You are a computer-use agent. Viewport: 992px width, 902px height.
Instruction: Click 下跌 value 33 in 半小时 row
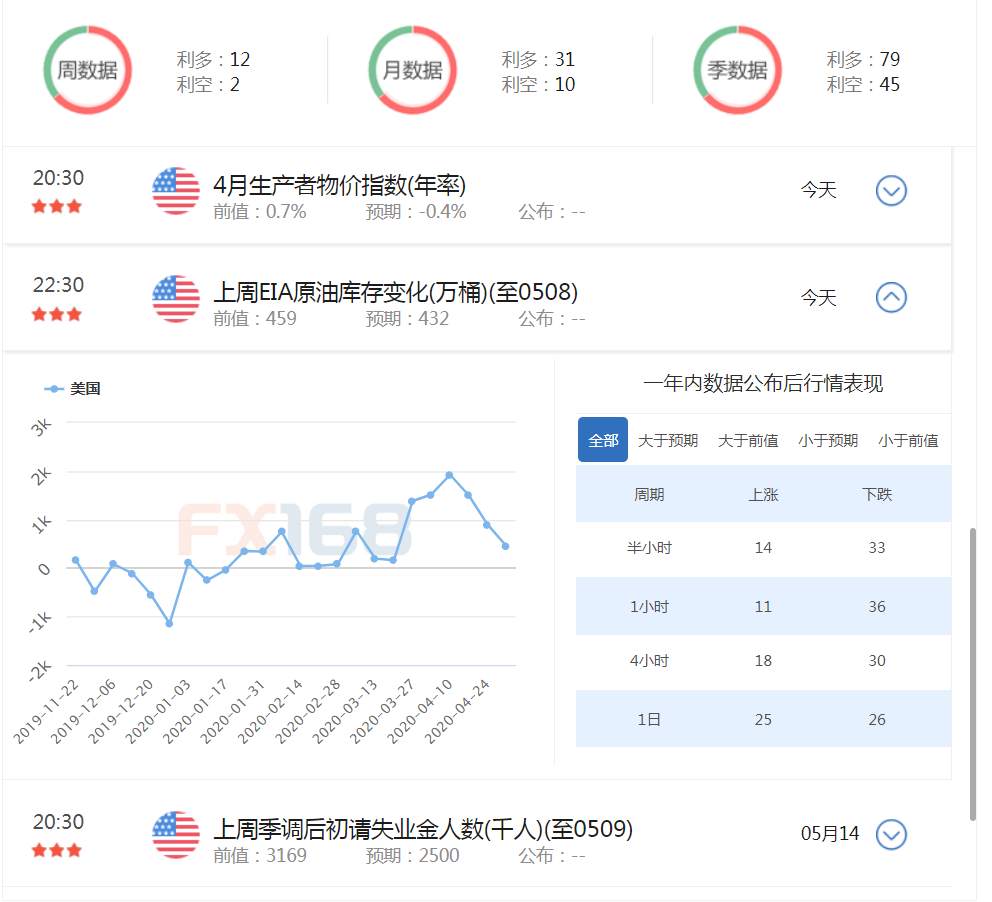coord(877,548)
